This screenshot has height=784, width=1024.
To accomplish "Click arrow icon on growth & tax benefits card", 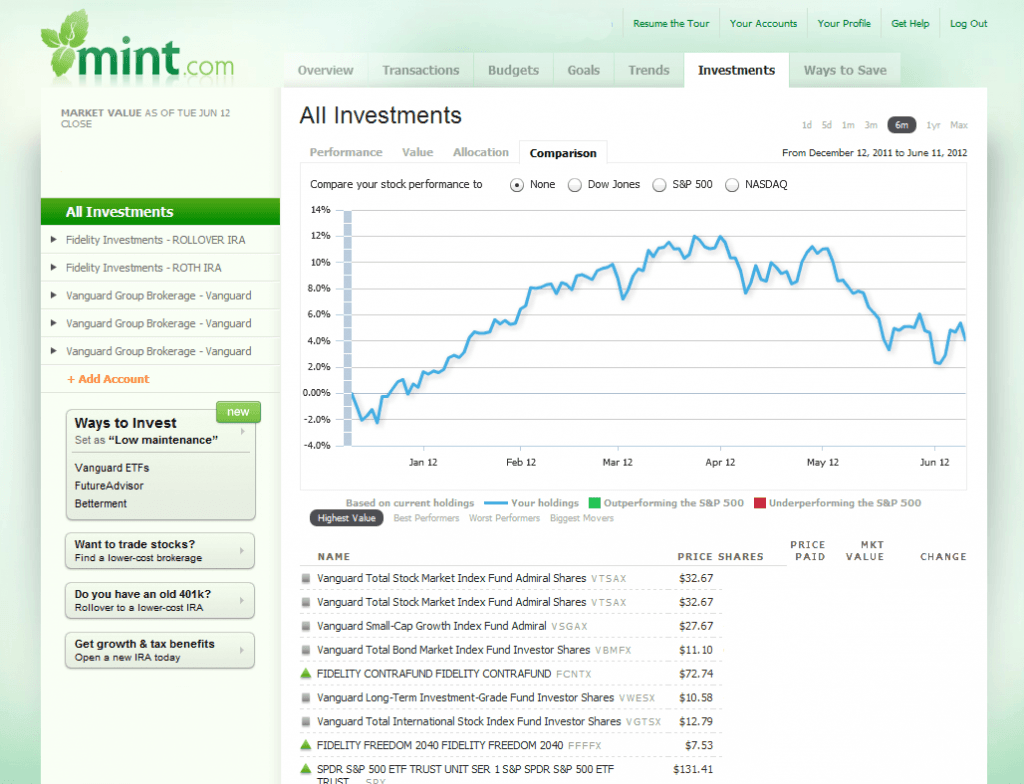I will point(242,650).
